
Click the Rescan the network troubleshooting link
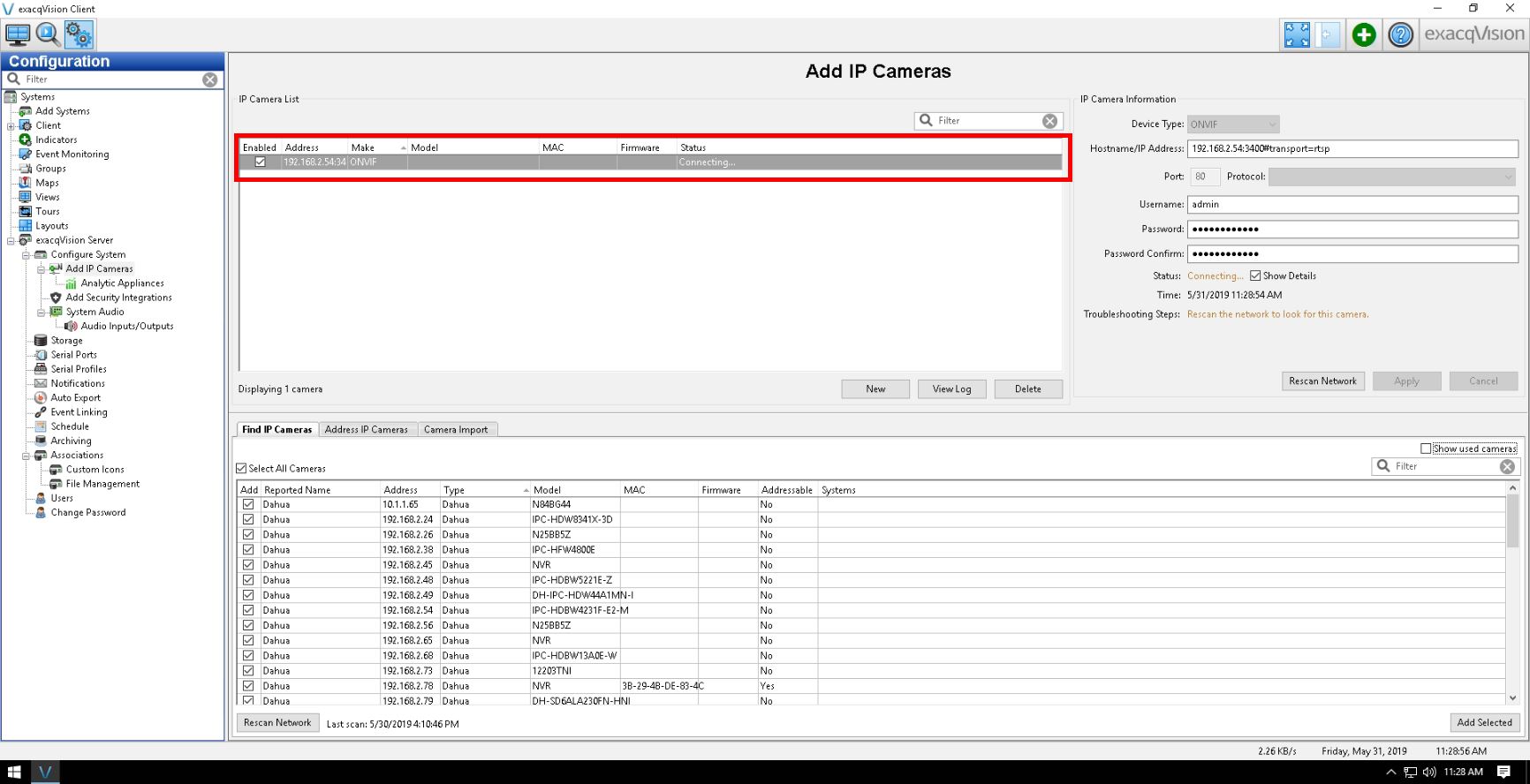click(x=1277, y=314)
